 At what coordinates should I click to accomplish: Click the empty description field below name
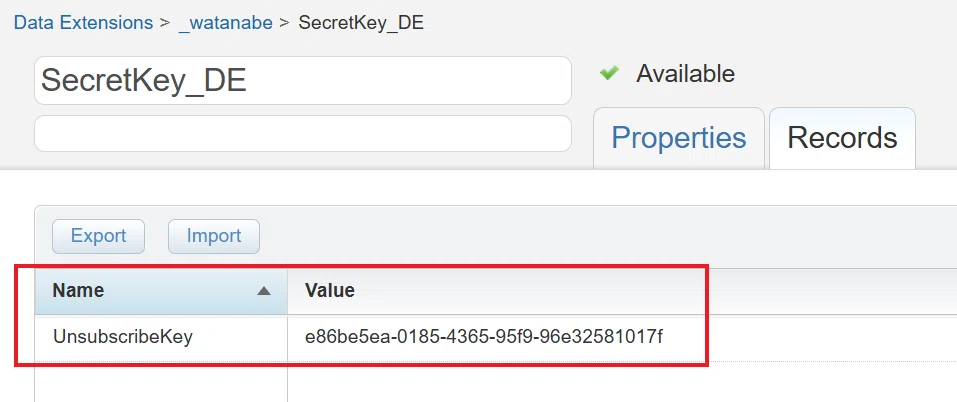303,133
